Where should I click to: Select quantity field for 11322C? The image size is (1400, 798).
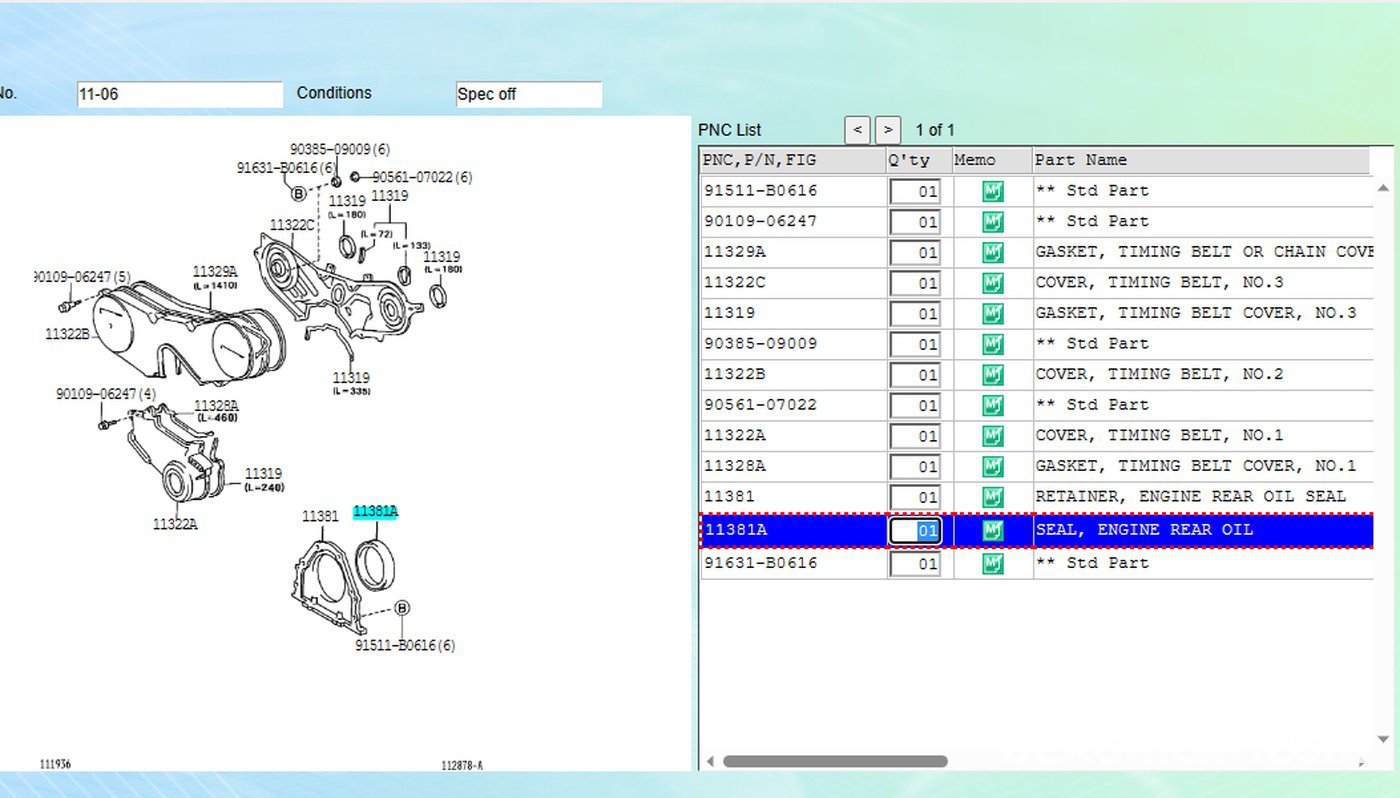(915, 283)
